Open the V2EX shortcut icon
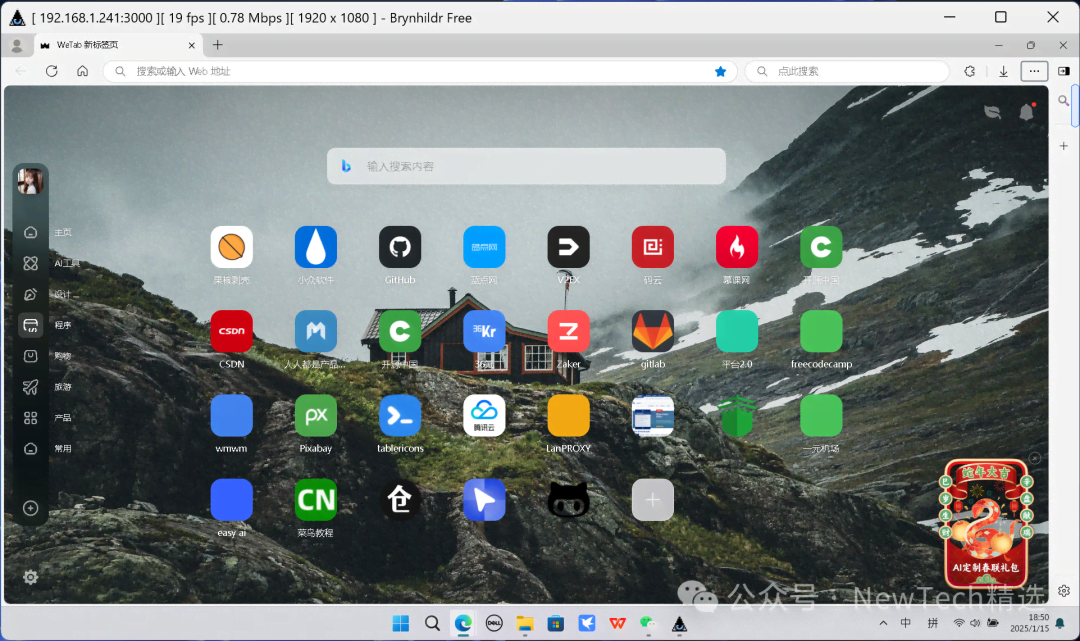Screen dimensions: 1080x641 pyautogui.click(x=568, y=247)
